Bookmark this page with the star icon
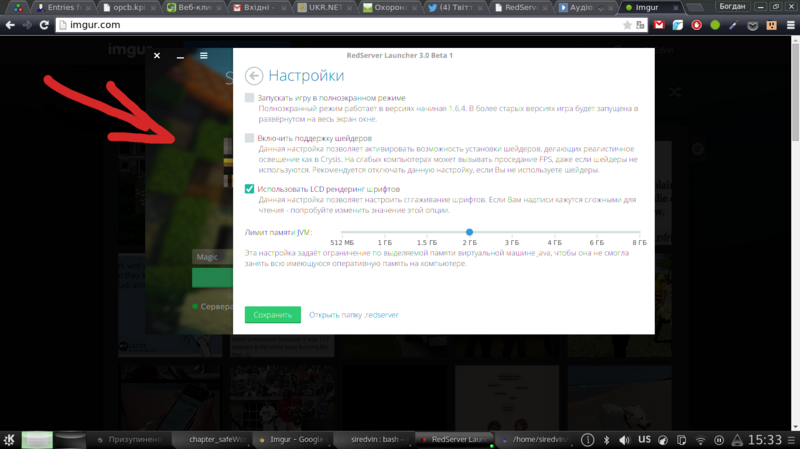Image resolution: width=800 pixels, height=449 pixels. (627, 25)
